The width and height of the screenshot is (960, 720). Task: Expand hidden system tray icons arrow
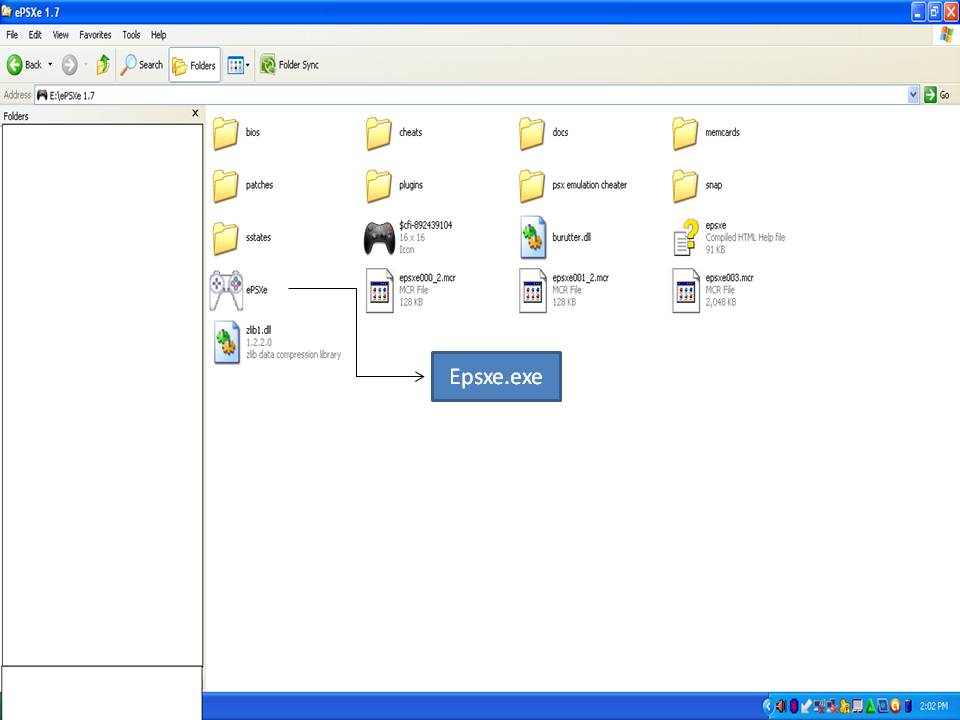(767, 706)
